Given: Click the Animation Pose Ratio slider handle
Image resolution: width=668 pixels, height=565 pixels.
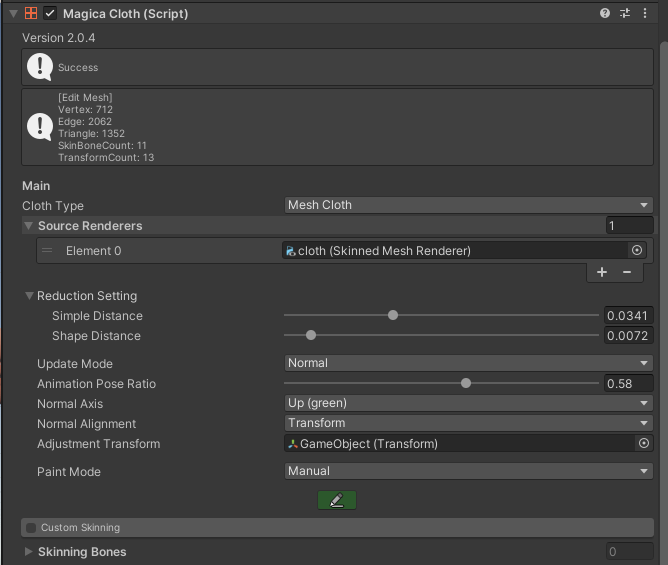Looking at the screenshot, I should (466, 383).
